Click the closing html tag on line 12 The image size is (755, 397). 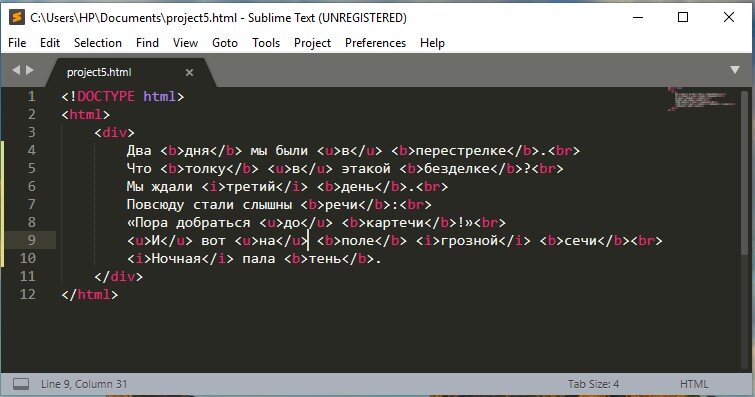(x=90, y=294)
